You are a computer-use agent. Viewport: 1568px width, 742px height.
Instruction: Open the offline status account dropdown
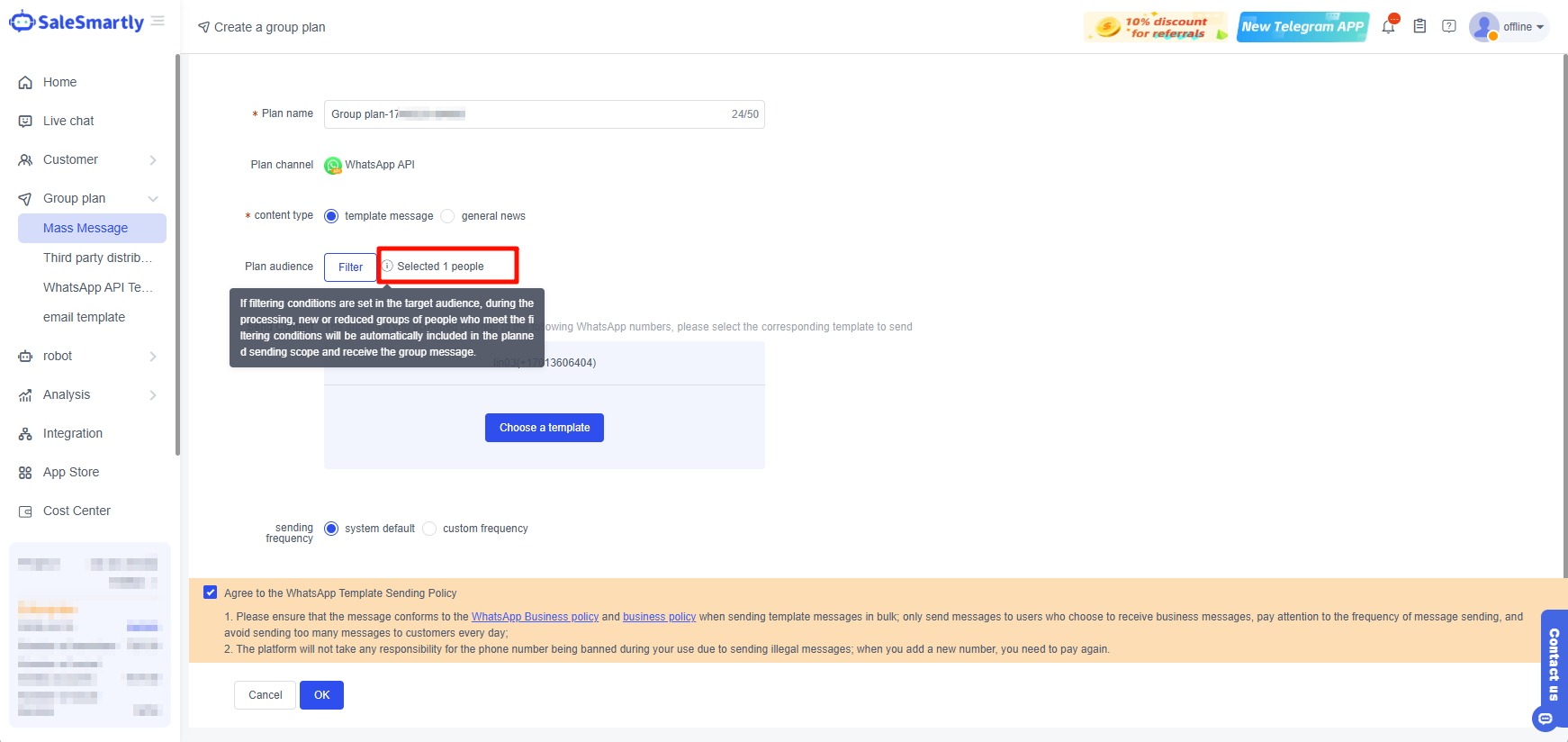(1509, 27)
